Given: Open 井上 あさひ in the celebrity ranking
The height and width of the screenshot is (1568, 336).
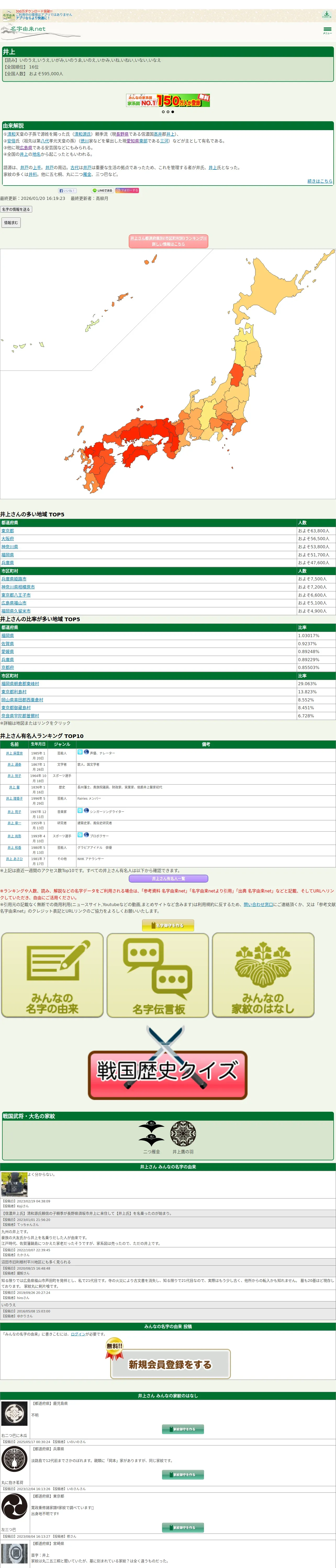Looking at the screenshot, I should (14, 859).
